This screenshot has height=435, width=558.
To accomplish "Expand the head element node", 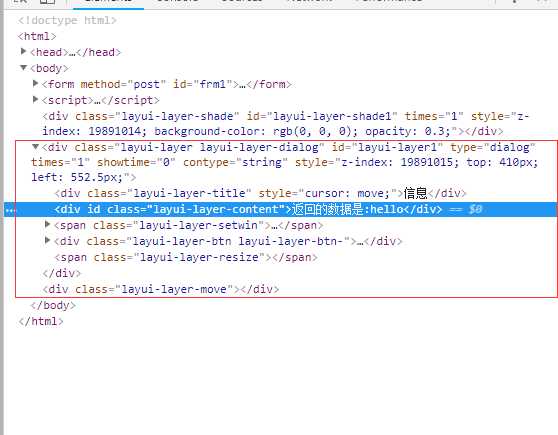I will click(x=23, y=52).
